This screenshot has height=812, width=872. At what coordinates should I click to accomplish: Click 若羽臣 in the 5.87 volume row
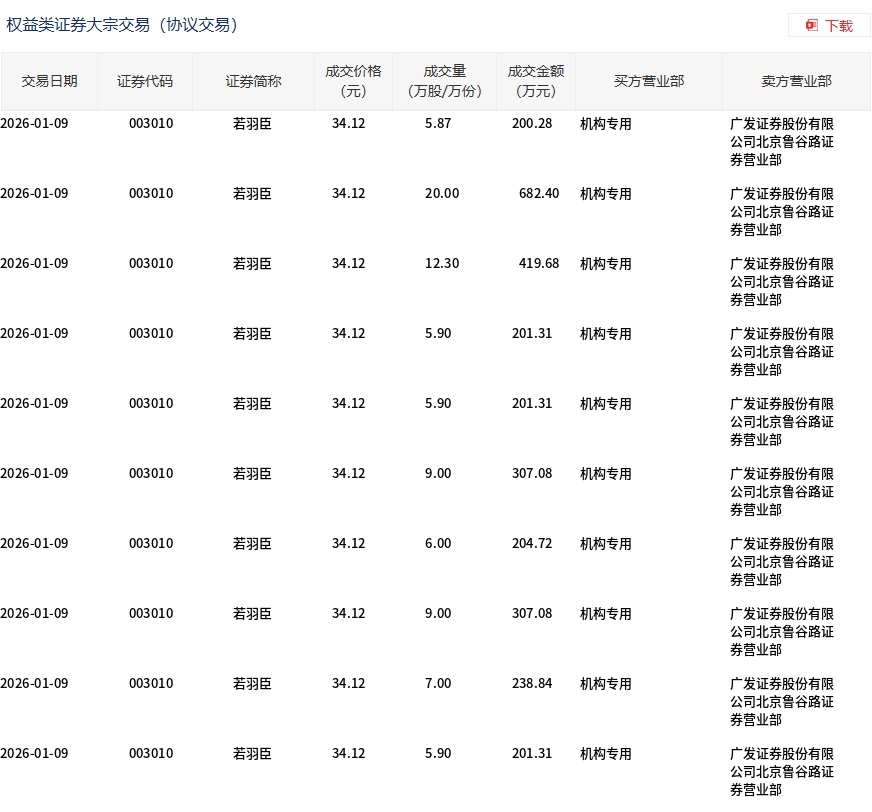(252, 123)
